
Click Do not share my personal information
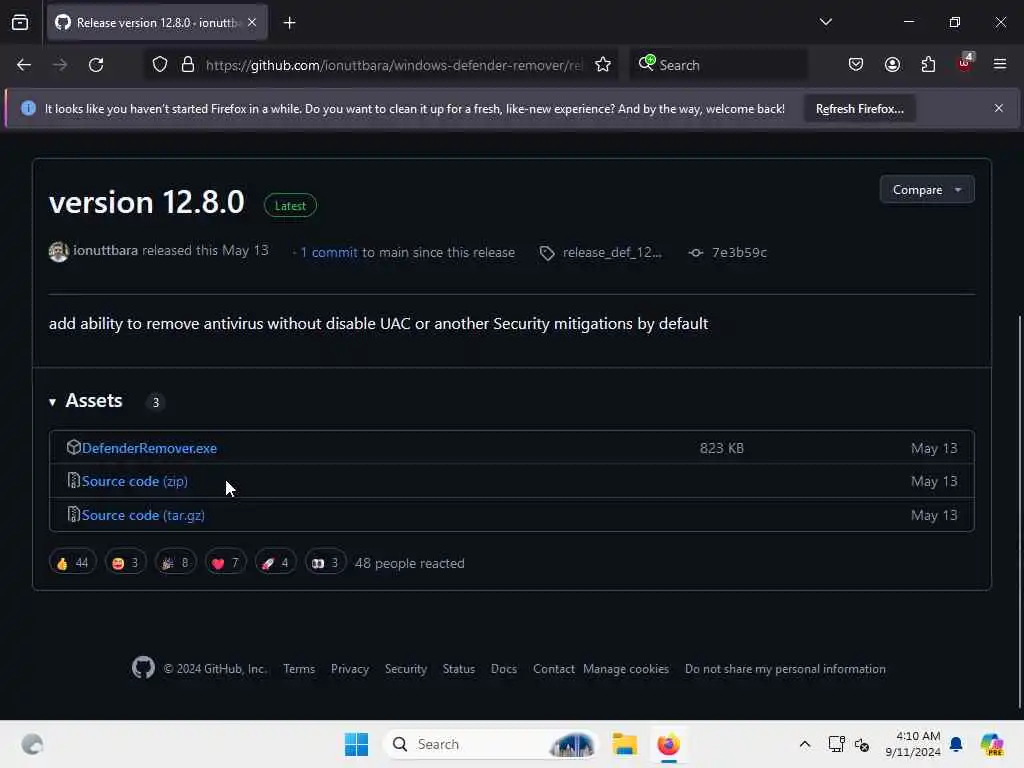(785, 669)
